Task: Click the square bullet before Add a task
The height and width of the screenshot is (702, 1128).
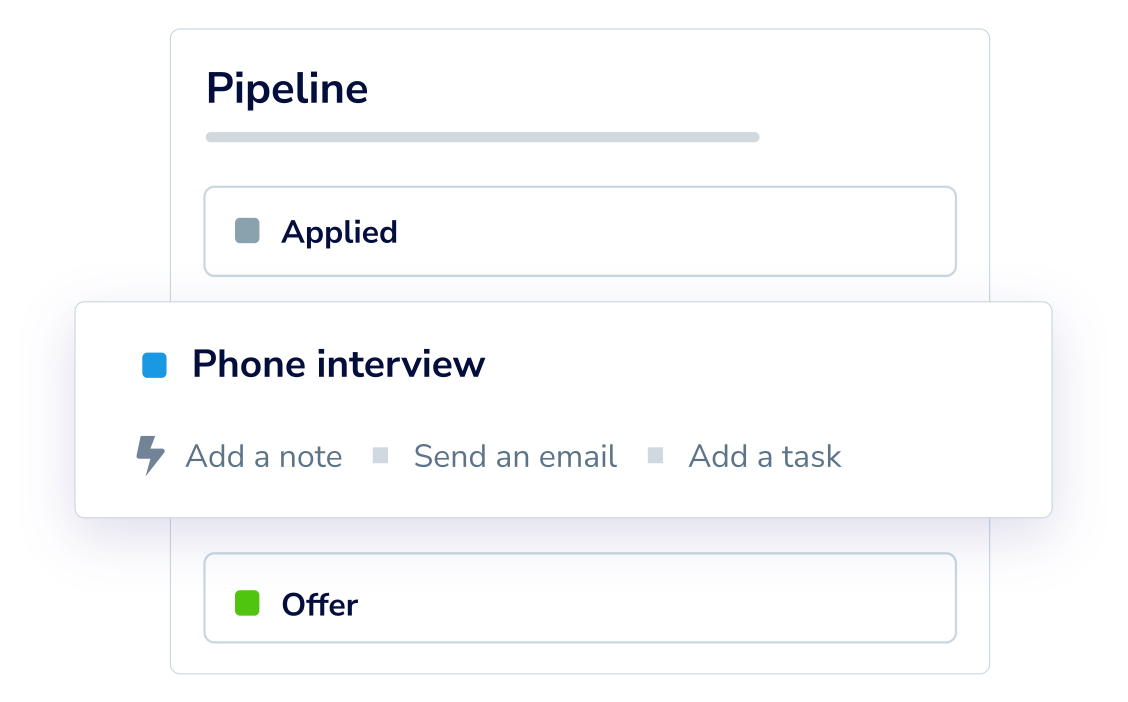Action: click(655, 456)
